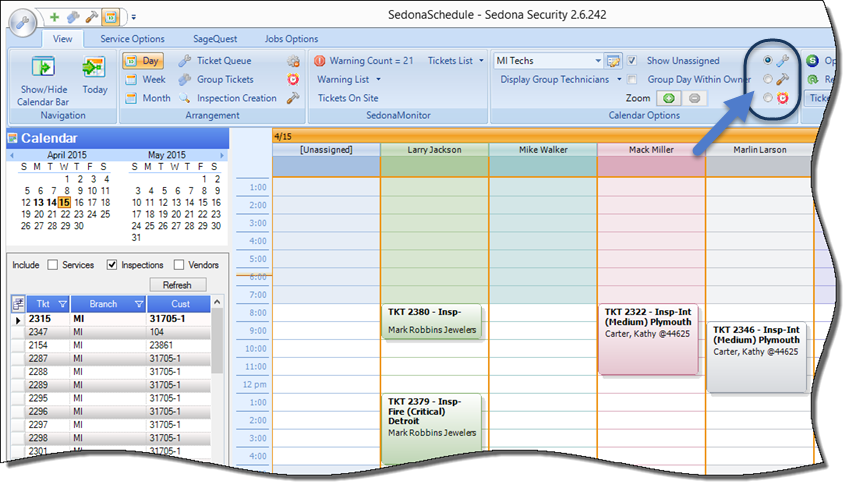
Task: Select ticket row 2154 in the list
Action: (x=110, y=345)
